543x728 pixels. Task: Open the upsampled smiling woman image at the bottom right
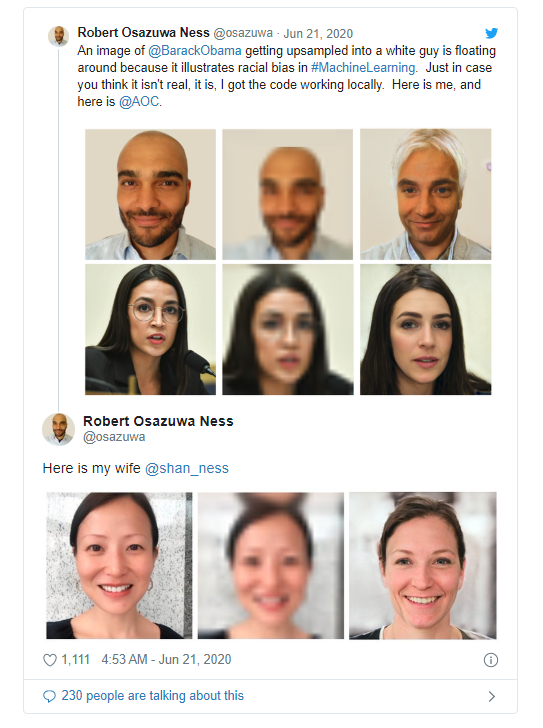coord(423,566)
